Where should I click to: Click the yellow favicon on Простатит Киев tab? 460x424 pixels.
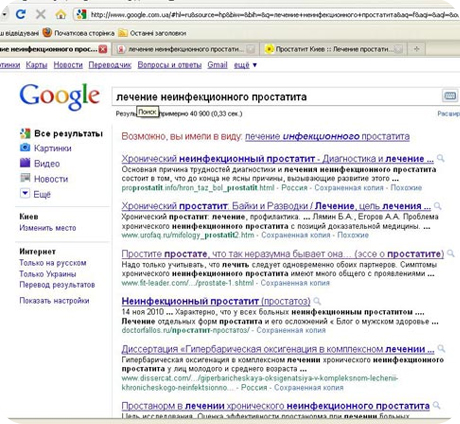[x=269, y=49]
